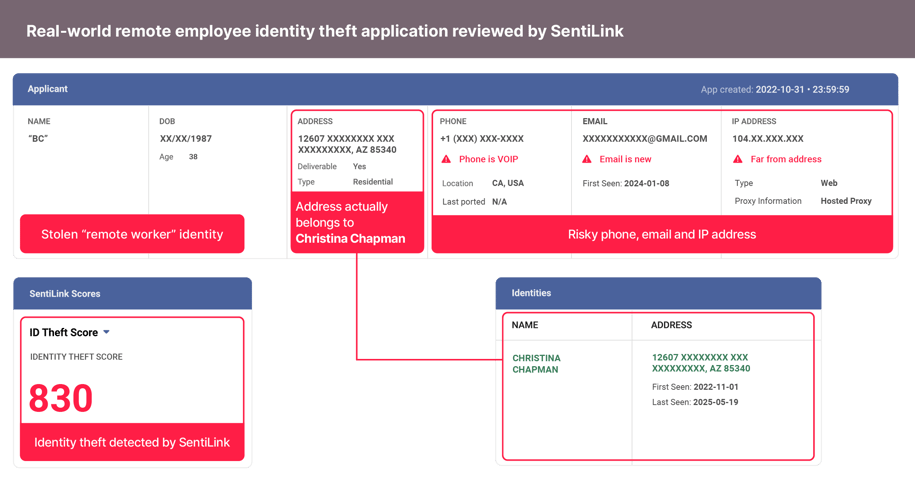Screen dimensions: 915x482
Task: Click the Last ported N/A value
Action: tap(500, 202)
